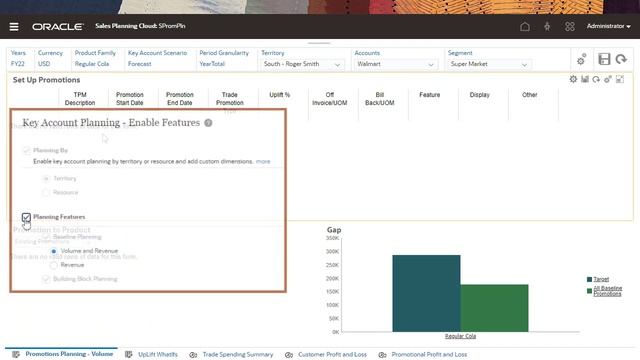640x360 pixels.
Task: Select the Resource radio button
Action: coord(46,192)
